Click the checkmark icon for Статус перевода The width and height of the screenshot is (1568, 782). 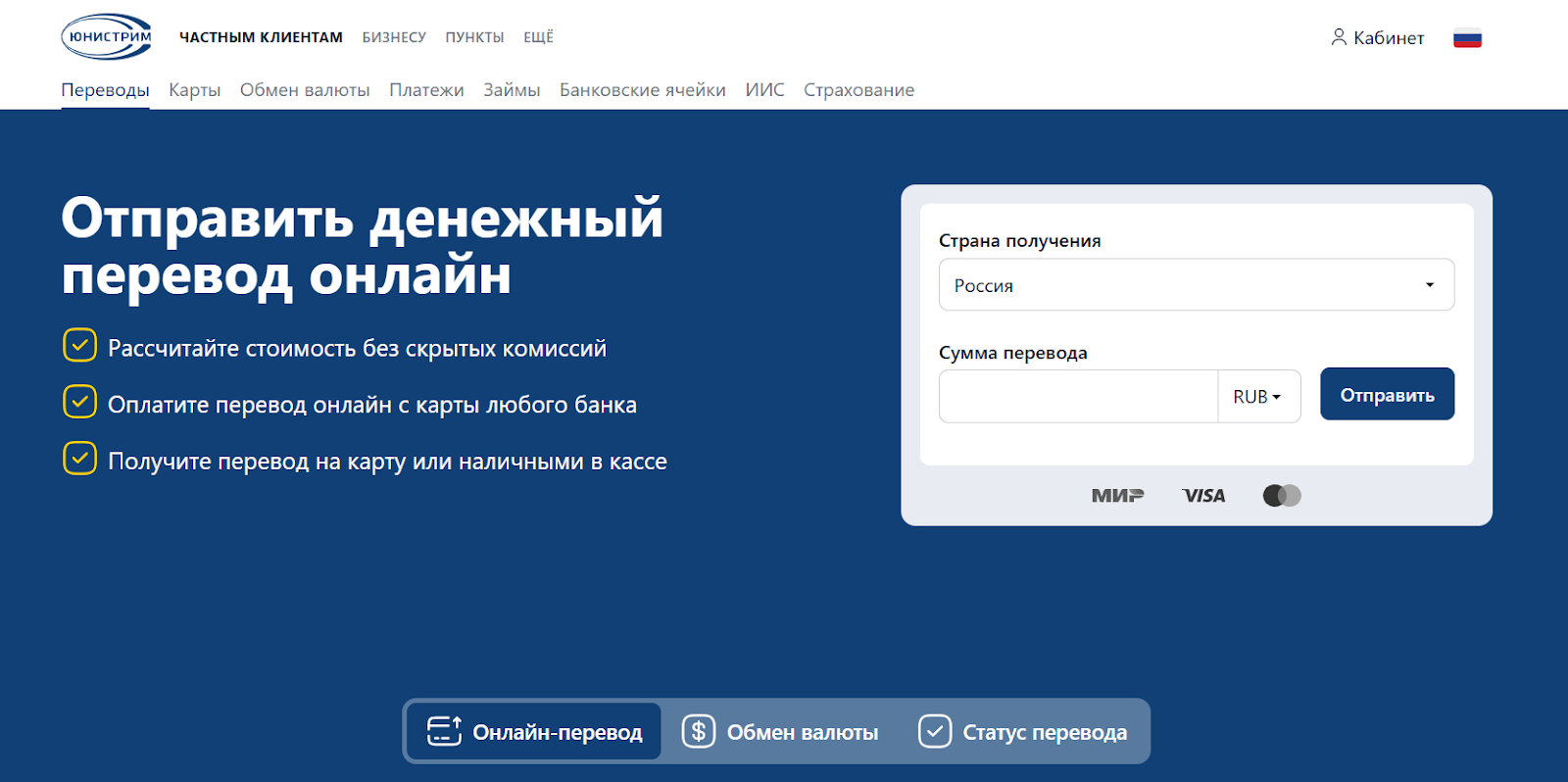coord(934,731)
